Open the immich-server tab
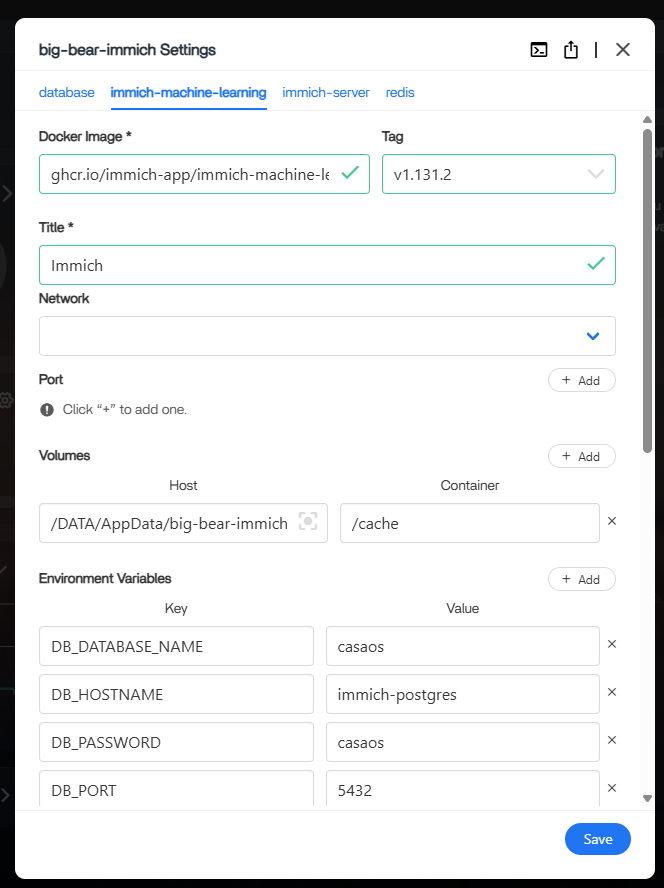 [x=326, y=92]
